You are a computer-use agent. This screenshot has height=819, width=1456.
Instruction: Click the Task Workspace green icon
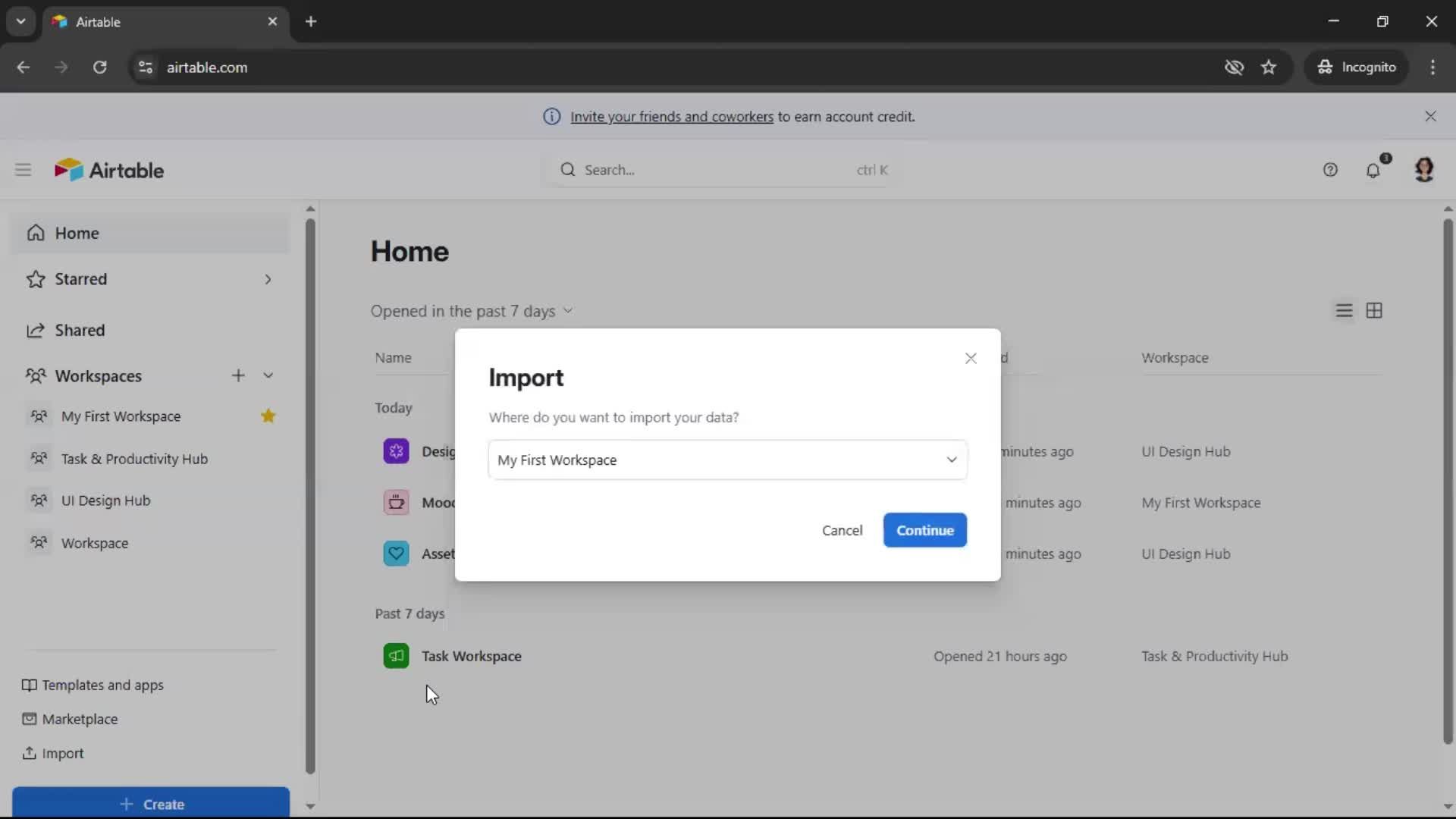[396, 656]
